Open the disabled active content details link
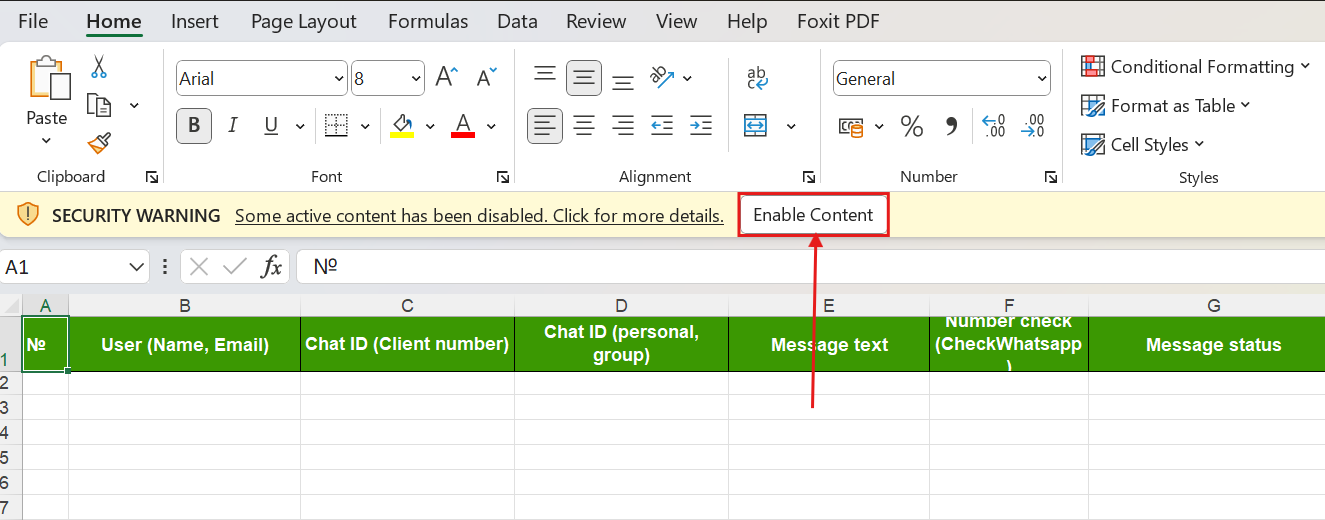The height and width of the screenshot is (520, 1325). pyautogui.click(x=479, y=216)
